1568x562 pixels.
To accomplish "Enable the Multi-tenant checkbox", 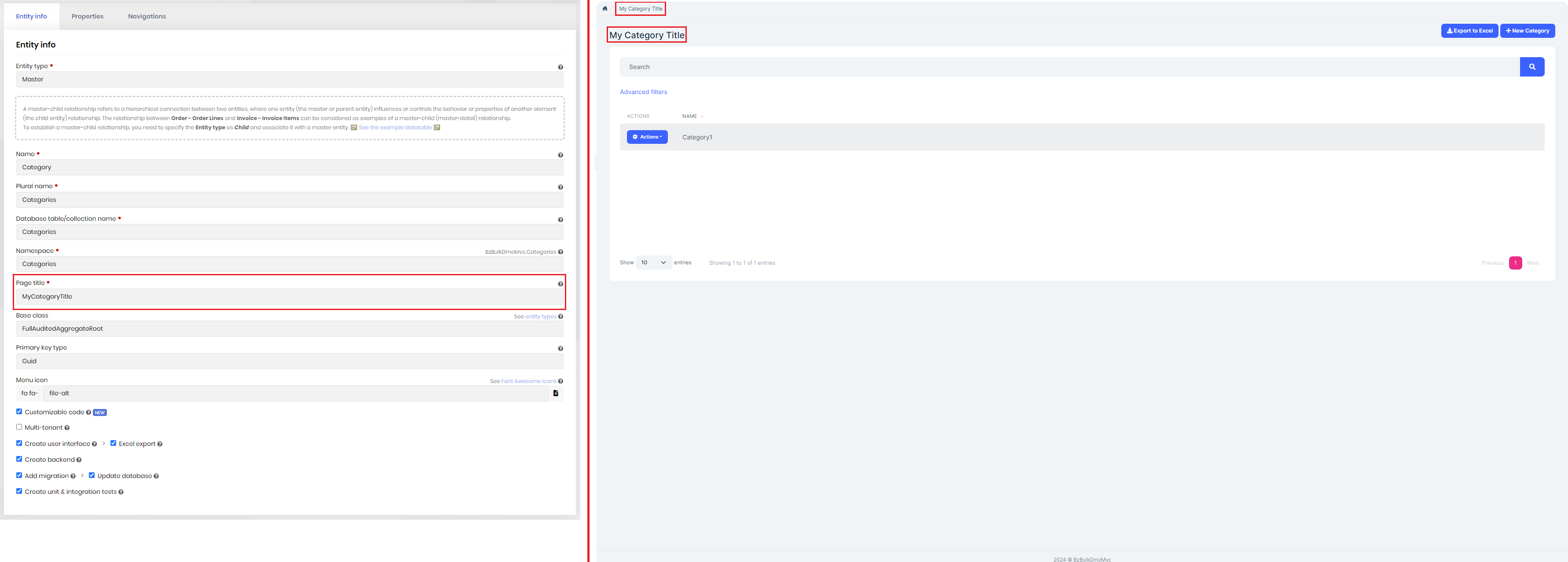I will (x=19, y=427).
